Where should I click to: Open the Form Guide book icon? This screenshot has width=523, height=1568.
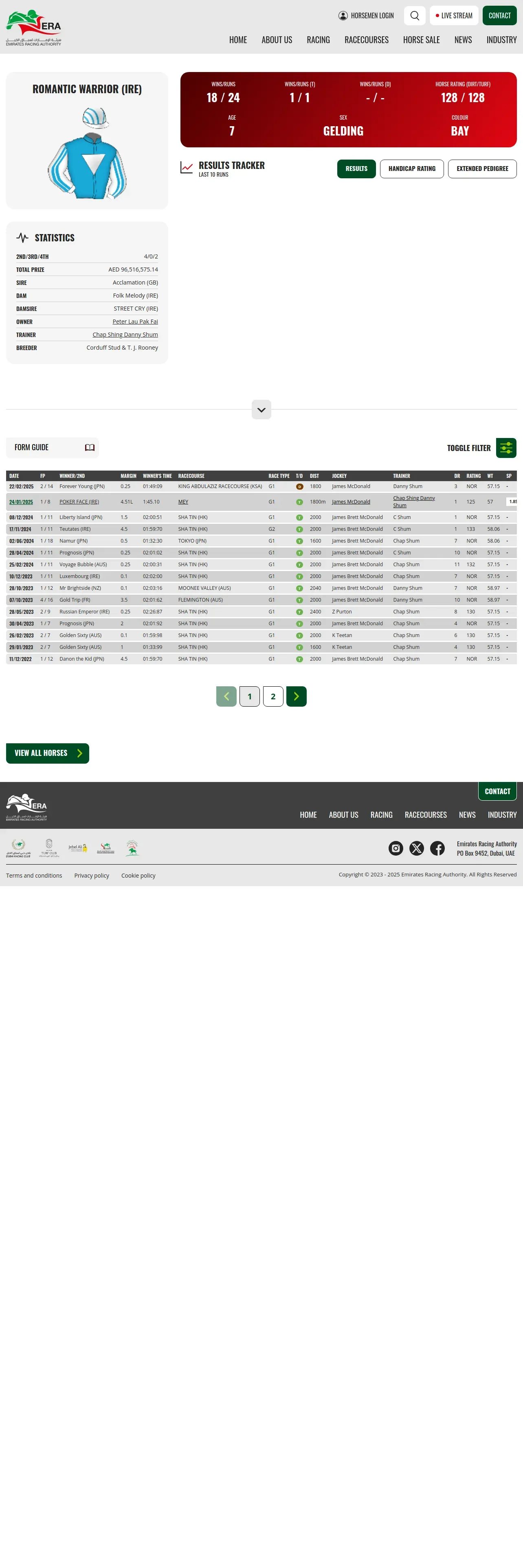tap(90, 447)
